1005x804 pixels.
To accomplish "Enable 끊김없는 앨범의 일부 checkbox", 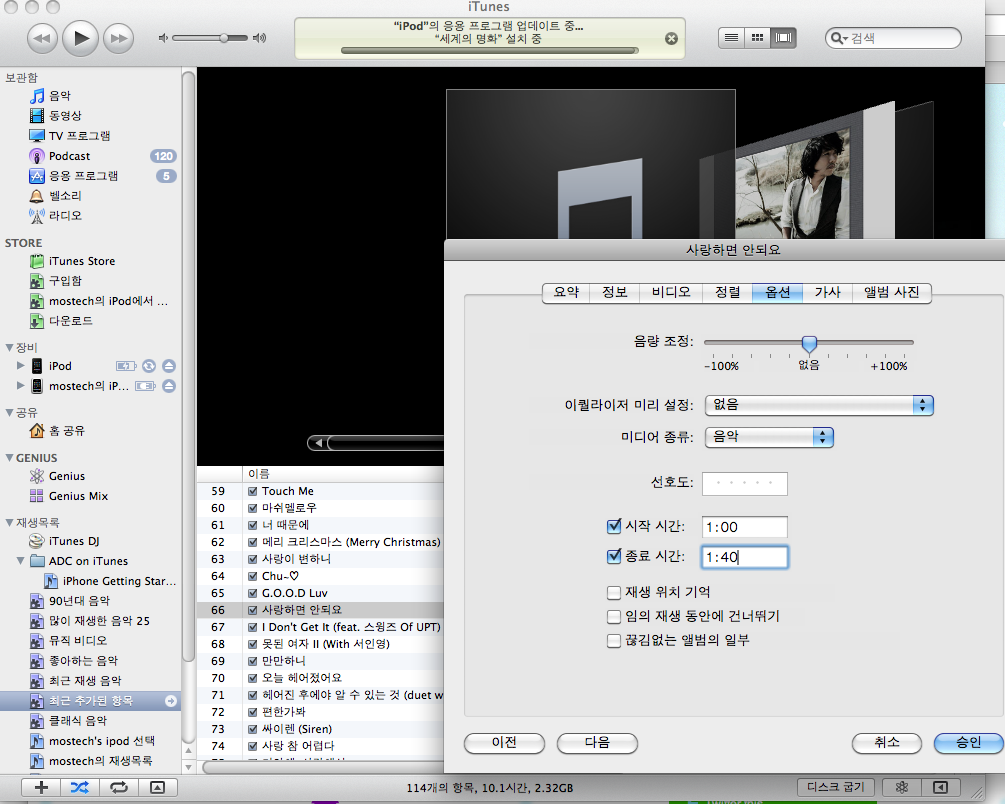I will coord(614,641).
